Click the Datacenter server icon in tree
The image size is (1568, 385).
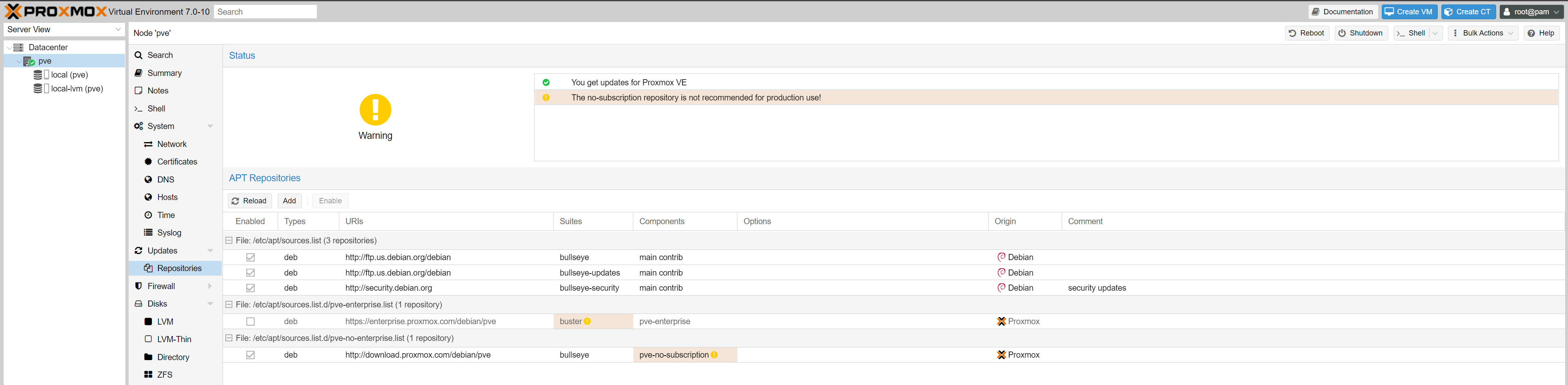19,47
